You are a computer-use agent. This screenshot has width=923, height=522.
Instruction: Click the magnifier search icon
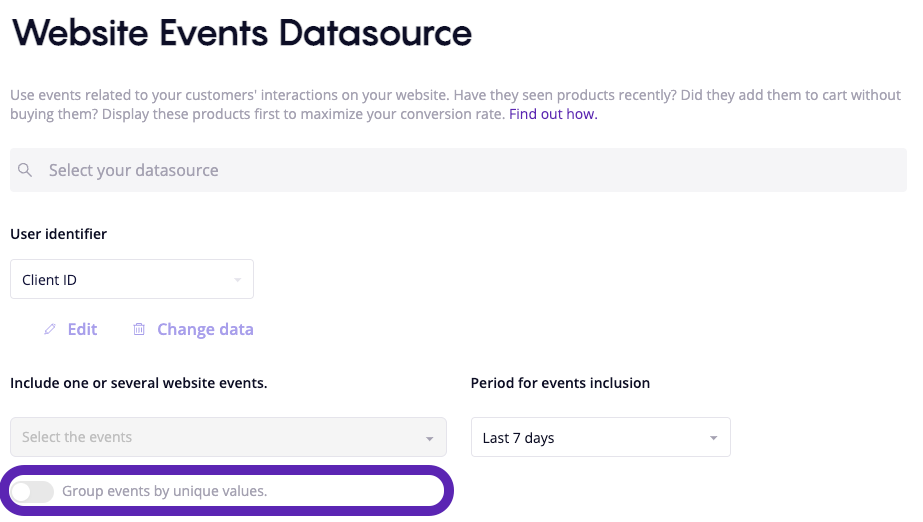tap(26, 170)
